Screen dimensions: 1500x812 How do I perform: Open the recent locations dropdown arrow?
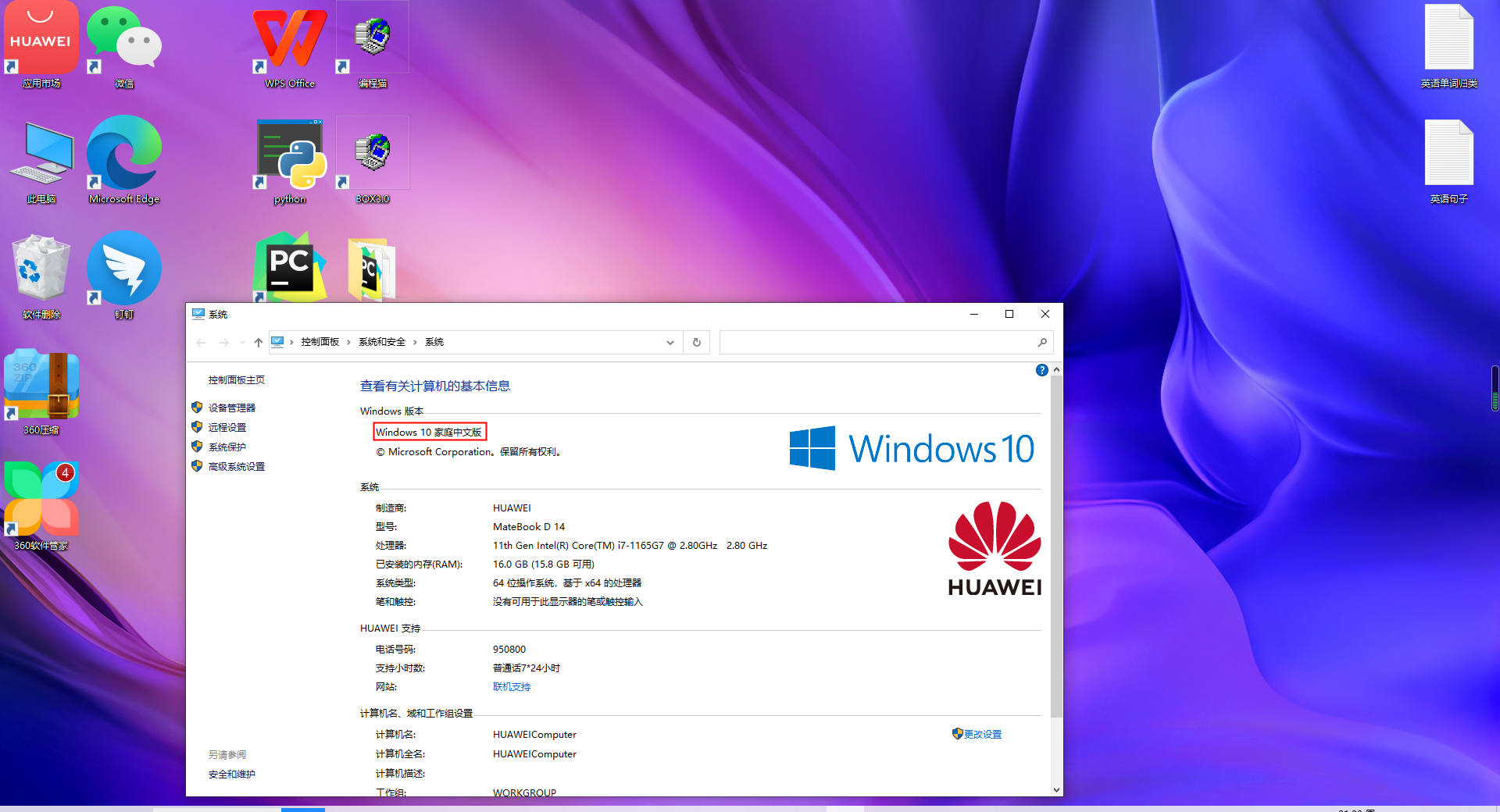coord(242,342)
